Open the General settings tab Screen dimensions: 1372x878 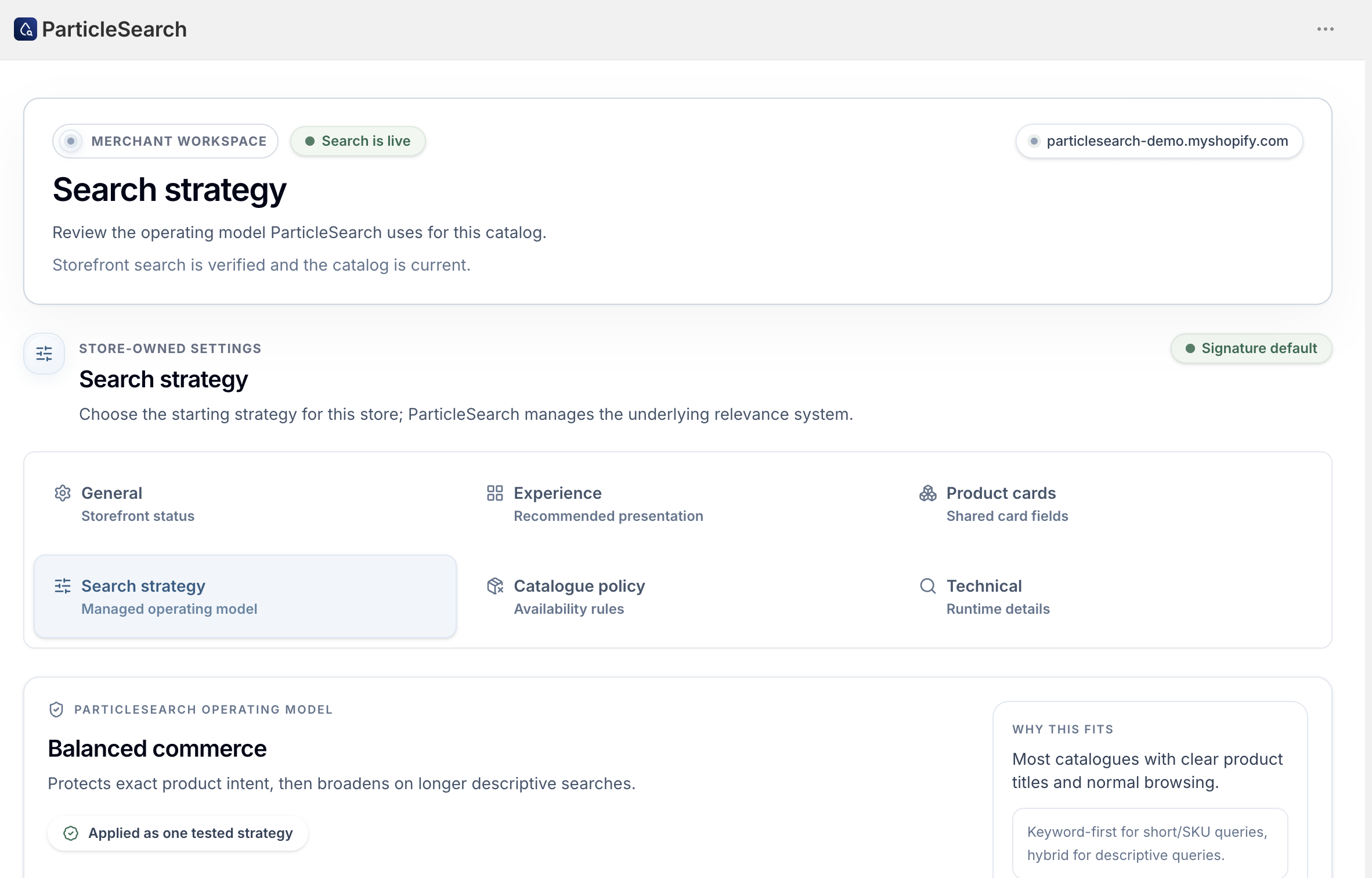pos(245,503)
